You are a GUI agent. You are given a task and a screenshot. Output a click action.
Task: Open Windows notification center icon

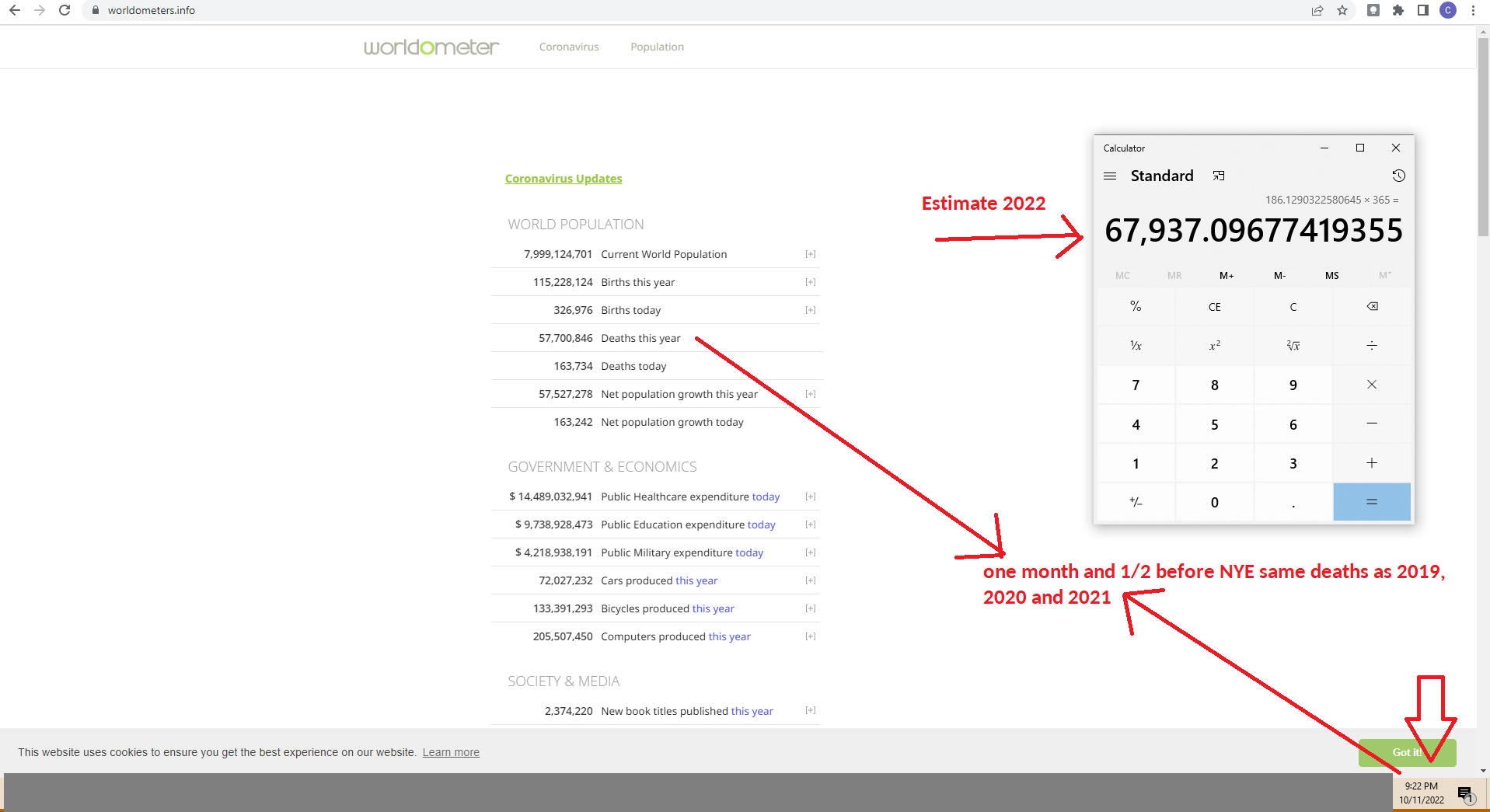[1465, 793]
